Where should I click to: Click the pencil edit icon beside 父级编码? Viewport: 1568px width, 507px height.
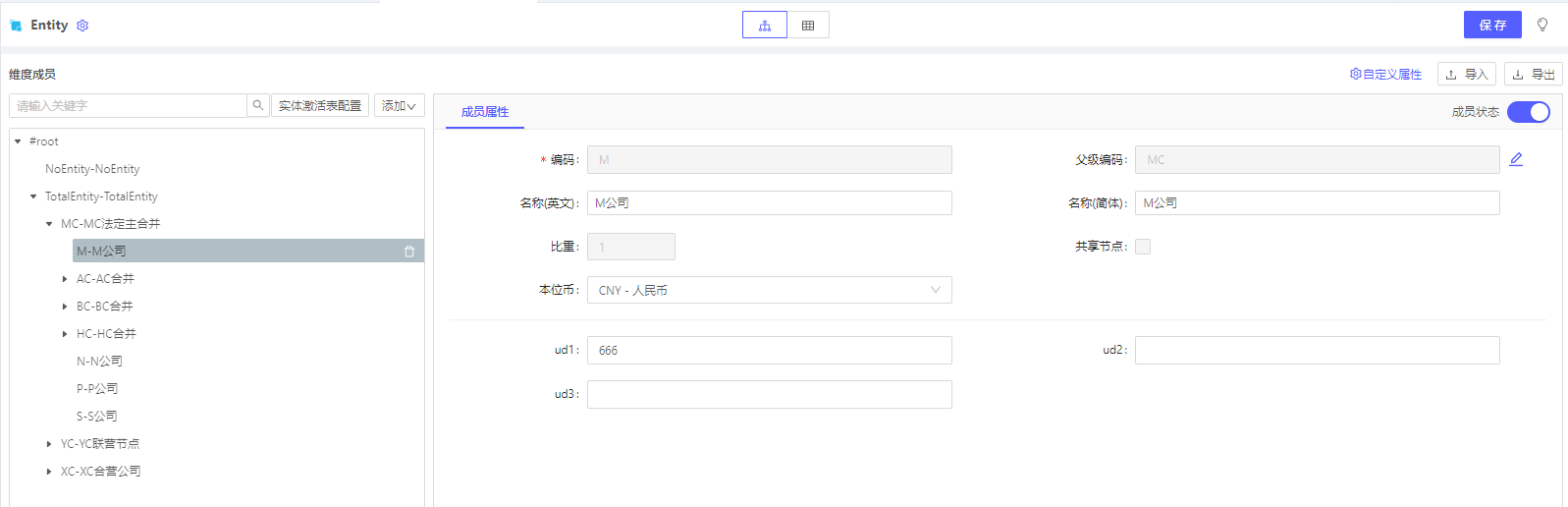[1516, 159]
